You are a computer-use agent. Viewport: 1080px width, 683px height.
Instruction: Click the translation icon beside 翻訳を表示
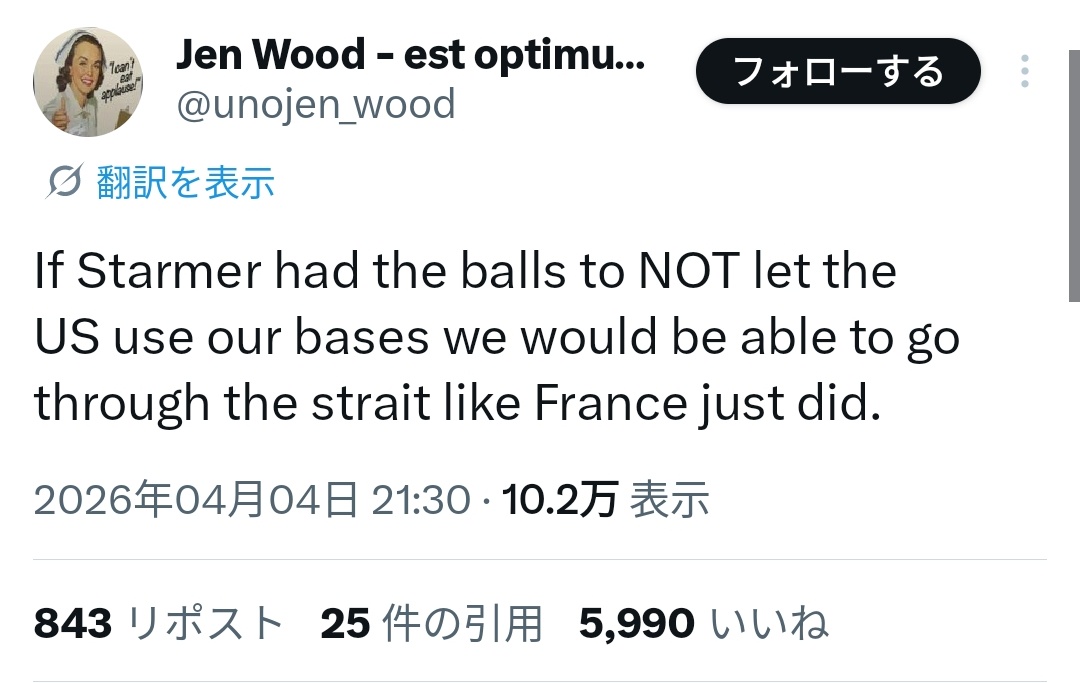(x=64, y=182)
